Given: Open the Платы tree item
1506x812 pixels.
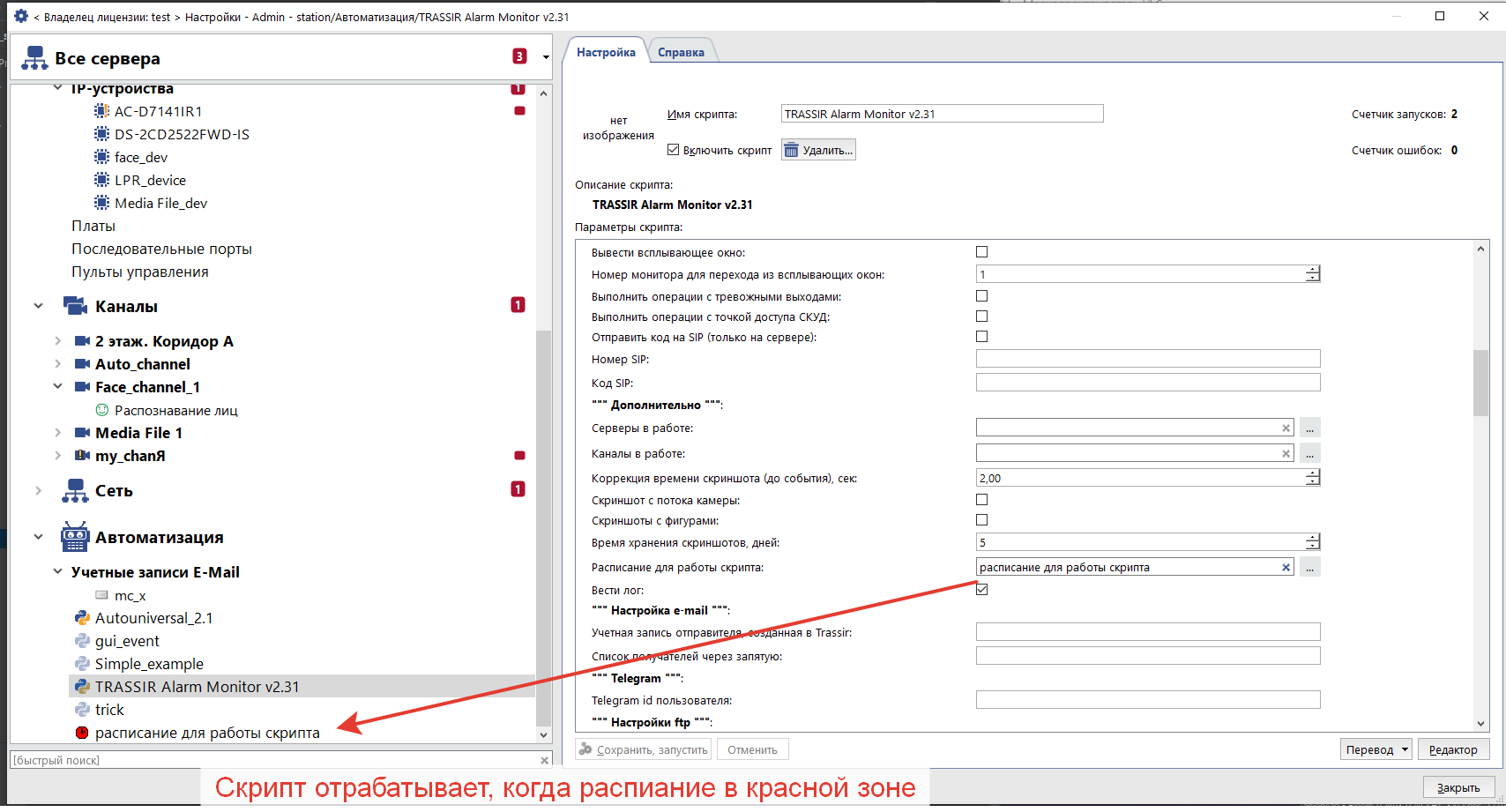Looking at the screenshot, I should (93, 226).
